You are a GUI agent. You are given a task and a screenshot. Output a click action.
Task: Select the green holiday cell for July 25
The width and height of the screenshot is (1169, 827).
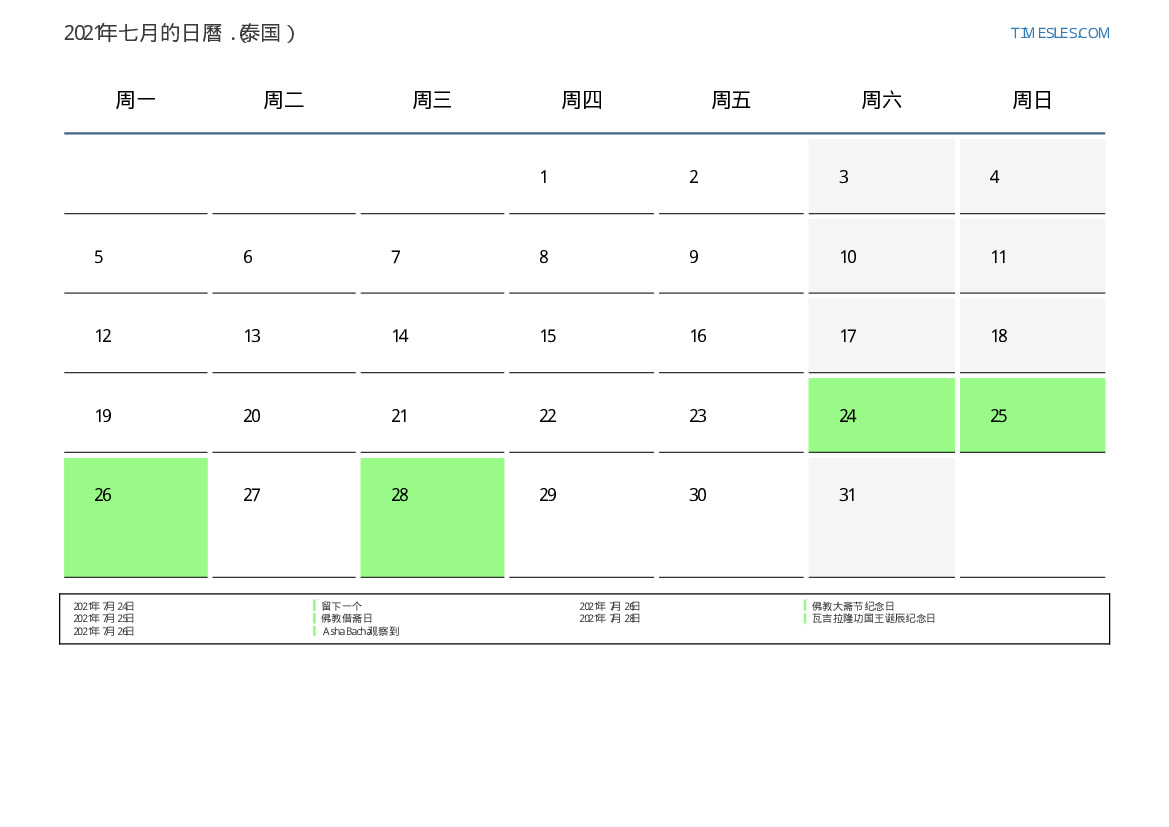[1031, 415]
